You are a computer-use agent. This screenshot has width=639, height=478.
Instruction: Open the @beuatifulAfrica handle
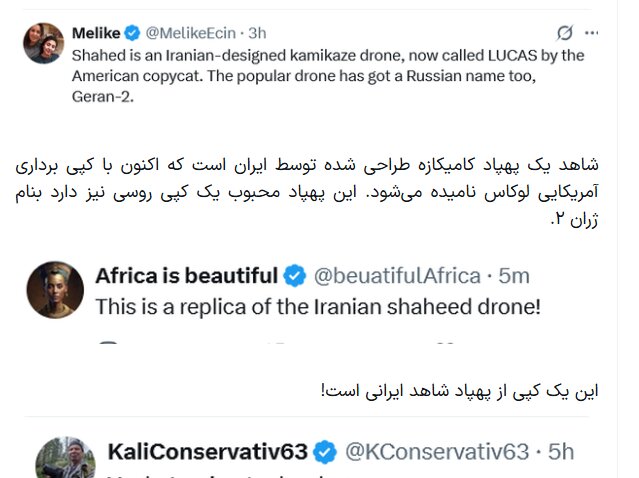pyautogui.click(x=397, y=275)
